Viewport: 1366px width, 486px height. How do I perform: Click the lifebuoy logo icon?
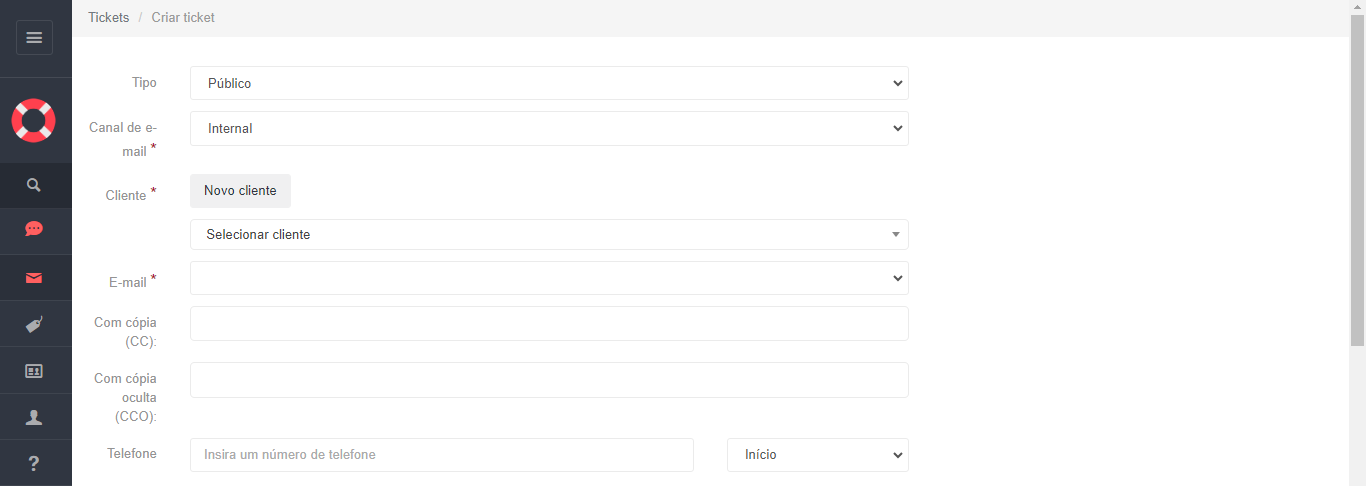point(34,120)
